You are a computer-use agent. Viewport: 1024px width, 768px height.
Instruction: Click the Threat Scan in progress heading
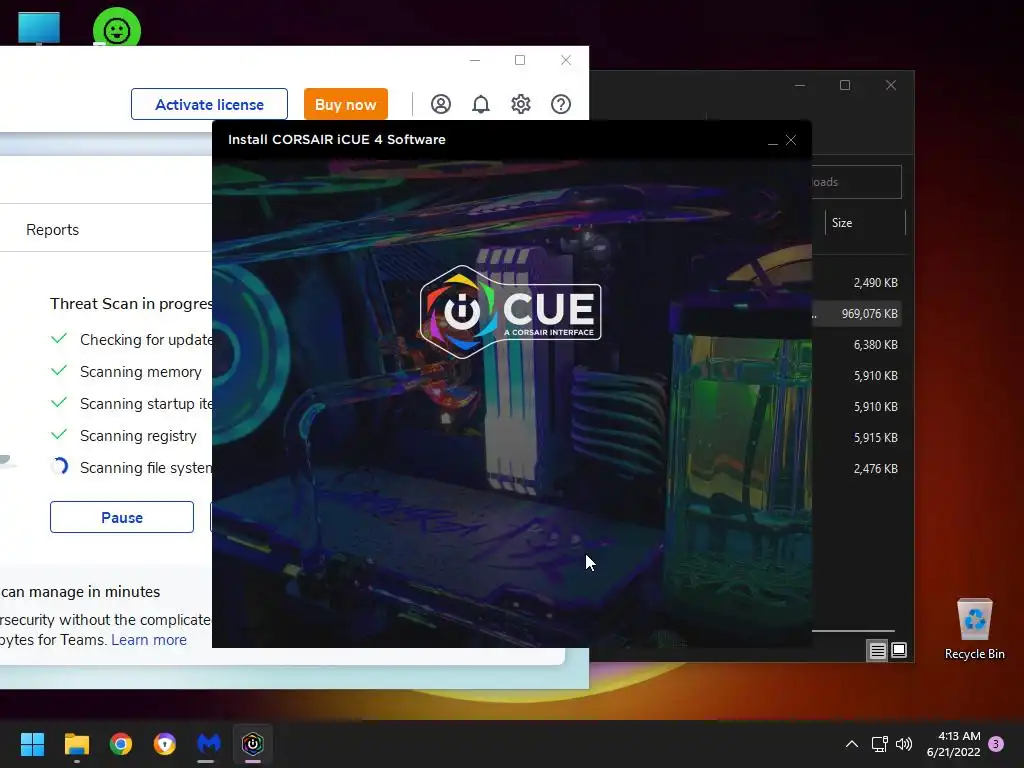pyautogui.click(x=131, y=304)
